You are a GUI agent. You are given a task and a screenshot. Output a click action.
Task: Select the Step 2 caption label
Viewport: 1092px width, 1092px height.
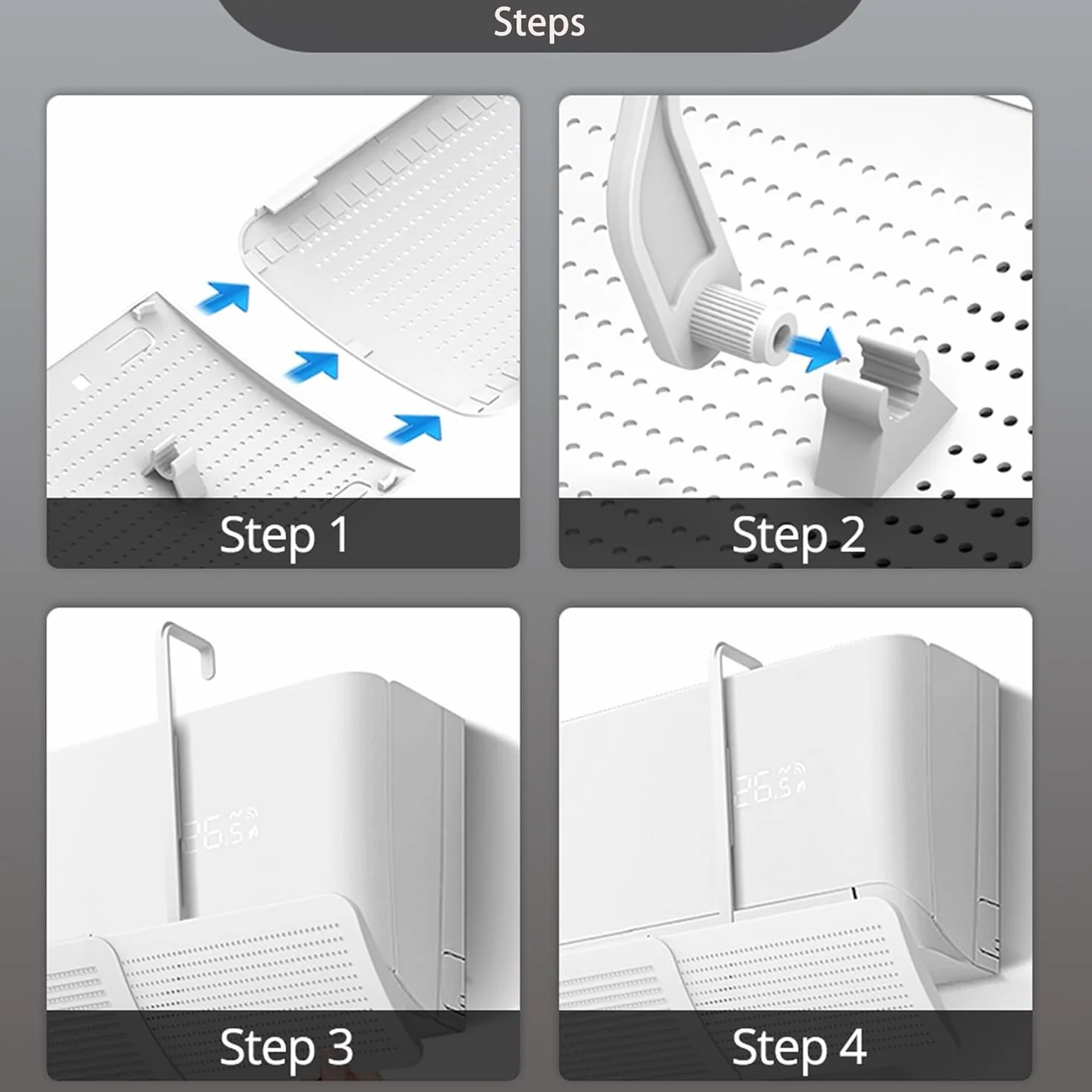[x=799, y=535]
